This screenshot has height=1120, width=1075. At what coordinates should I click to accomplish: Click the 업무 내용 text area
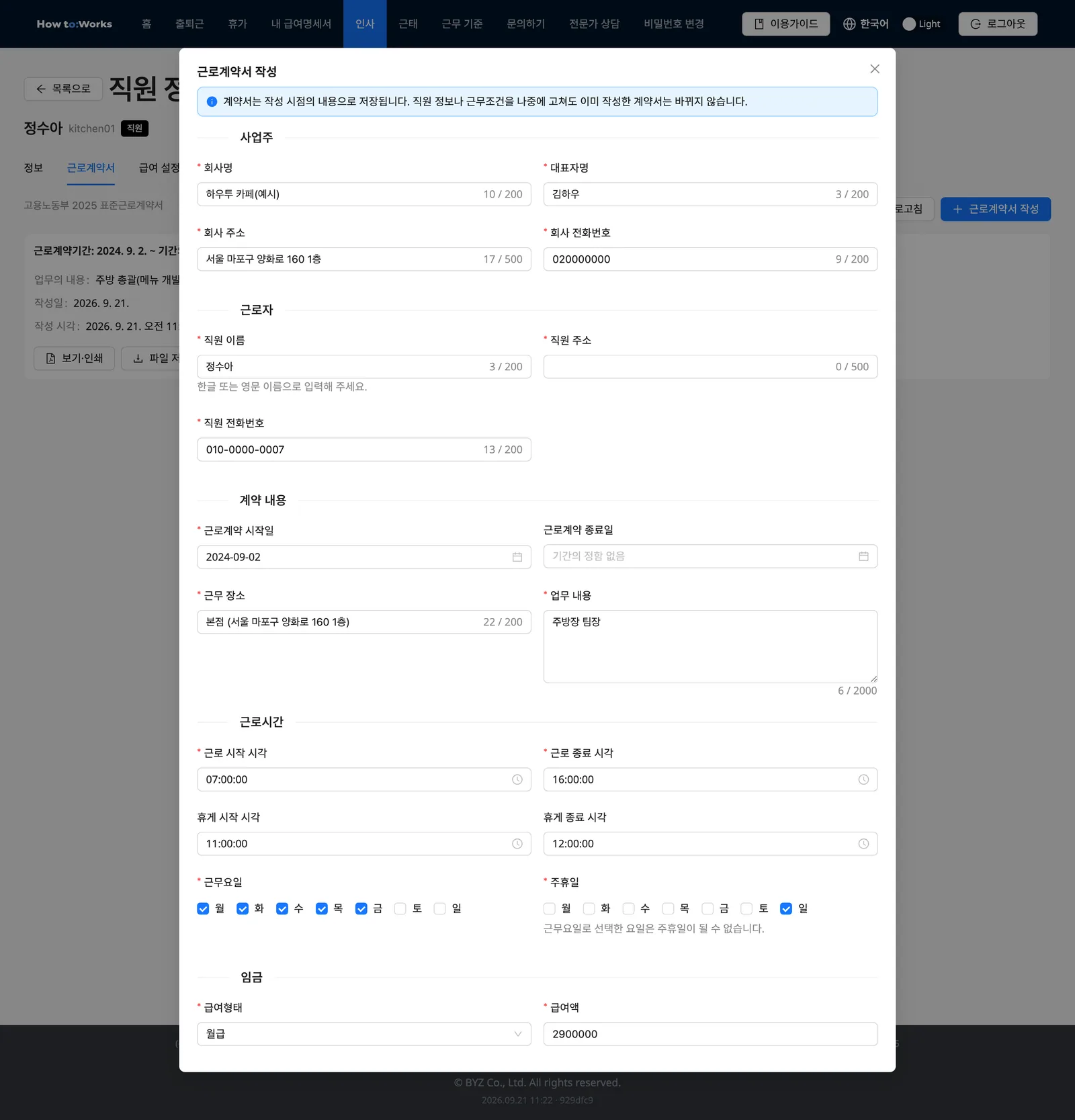[710, 646]
